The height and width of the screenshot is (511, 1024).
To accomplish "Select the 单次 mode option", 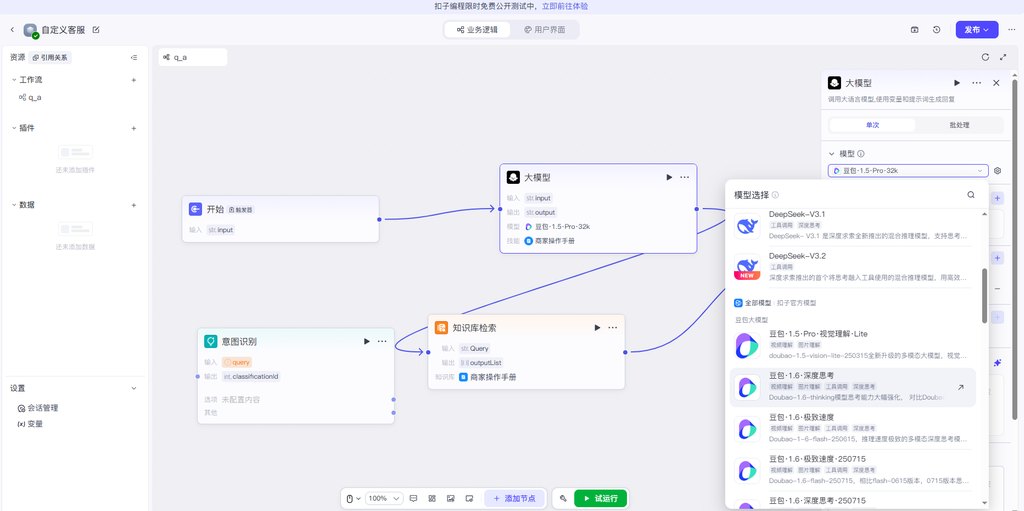I will [x=872, y=125].
